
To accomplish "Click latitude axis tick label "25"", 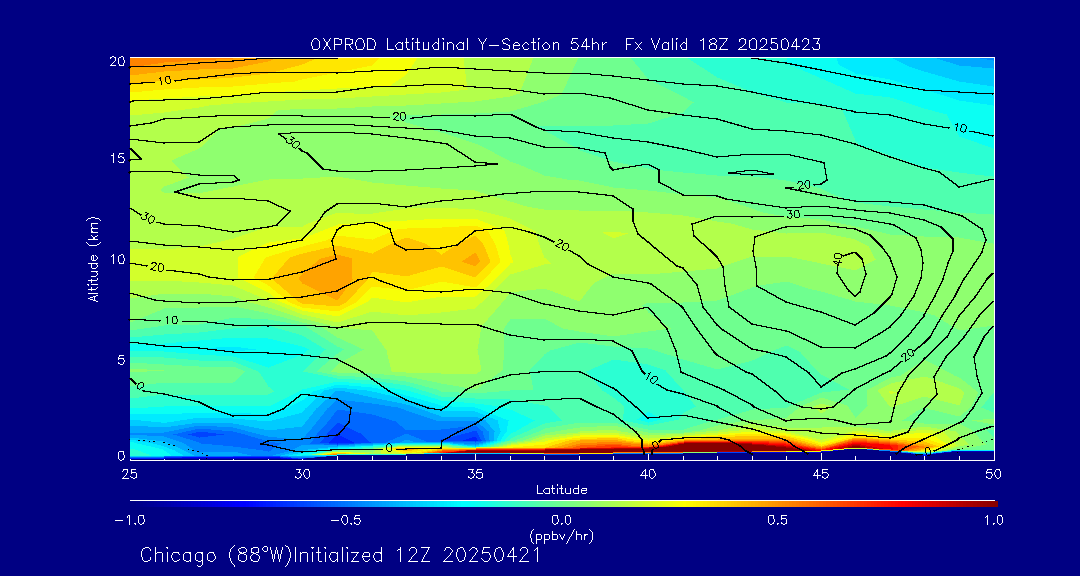I will tap(129, 474).
